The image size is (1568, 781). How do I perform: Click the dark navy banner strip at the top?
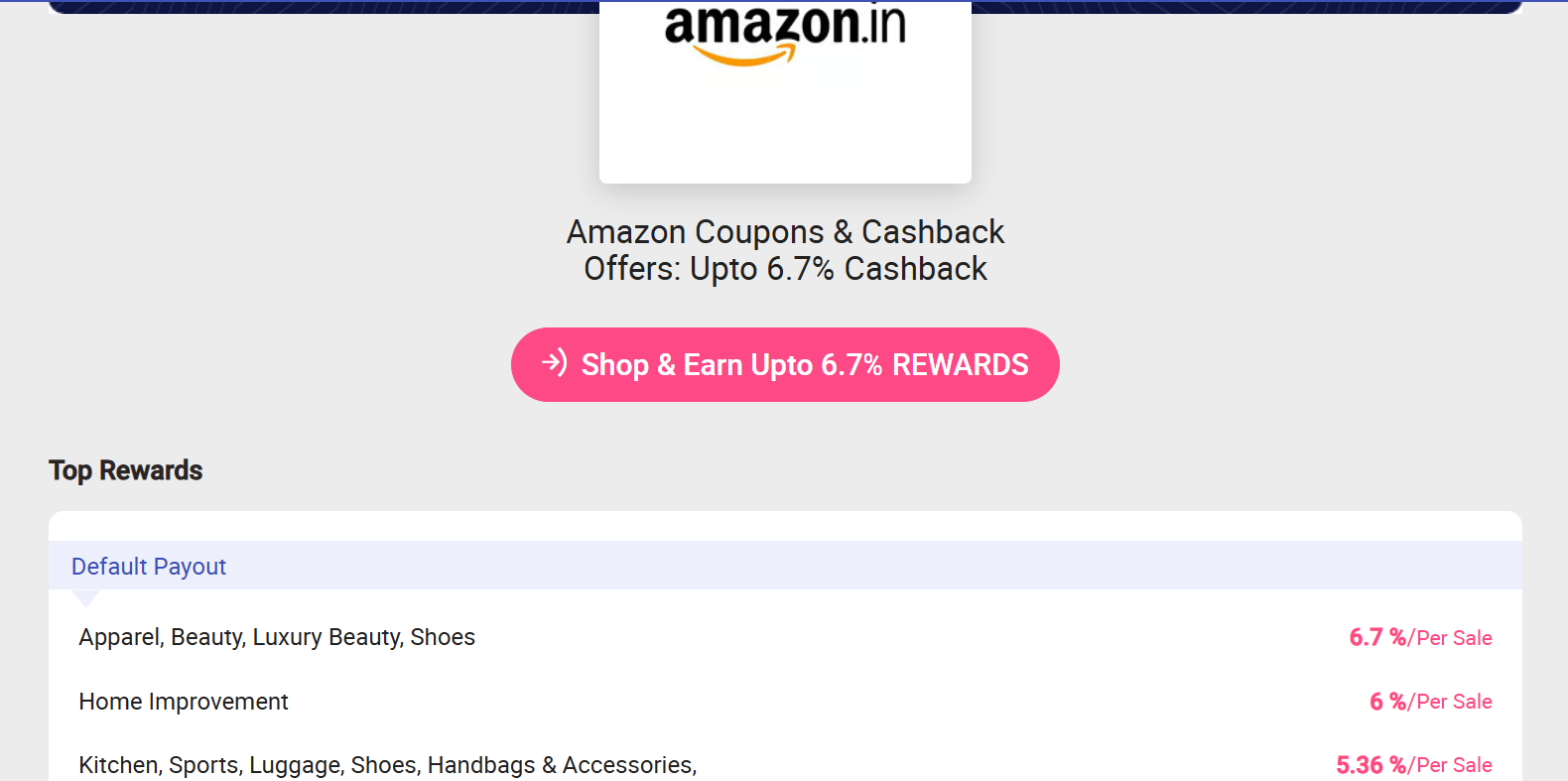pos(298,6)
